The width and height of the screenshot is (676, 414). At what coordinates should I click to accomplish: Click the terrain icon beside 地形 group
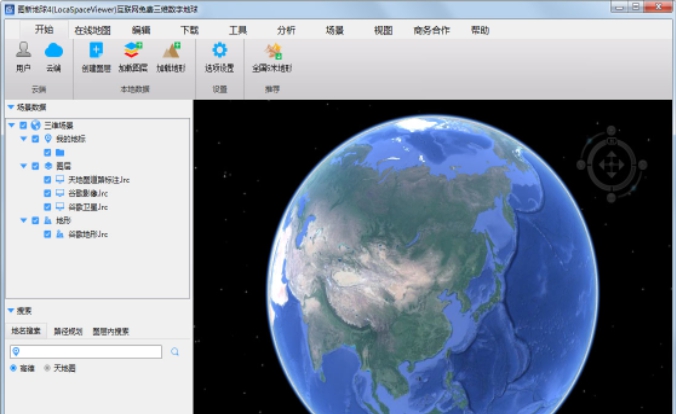[48, 220]
